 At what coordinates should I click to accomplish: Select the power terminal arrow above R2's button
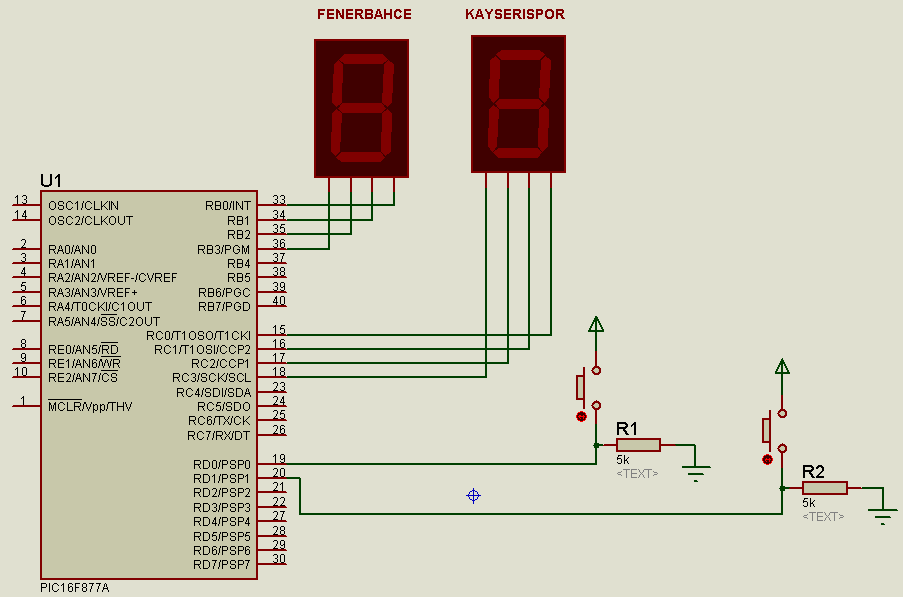point(782,367)
